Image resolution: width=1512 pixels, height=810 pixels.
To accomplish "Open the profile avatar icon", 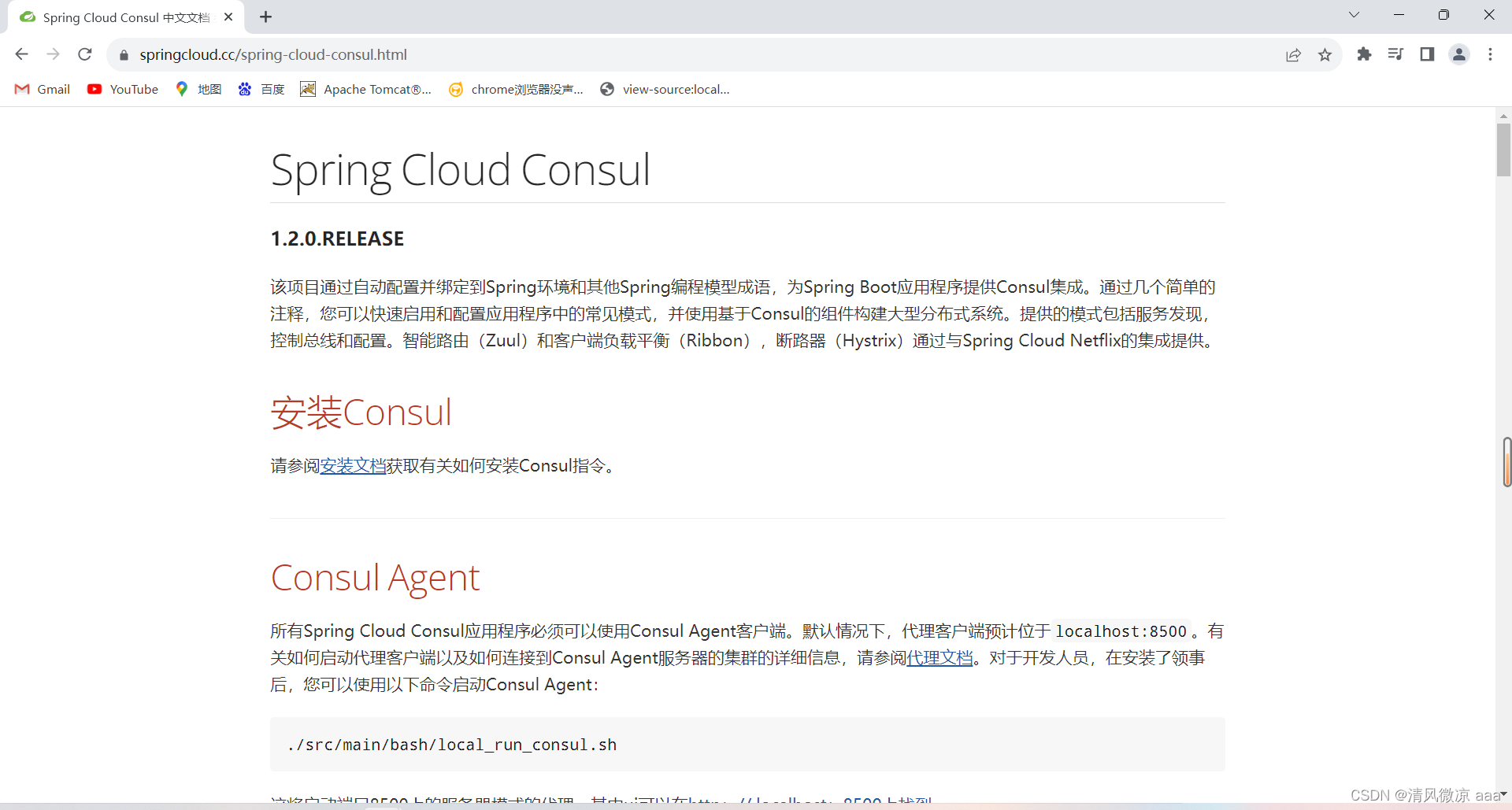I will 1459,54.
